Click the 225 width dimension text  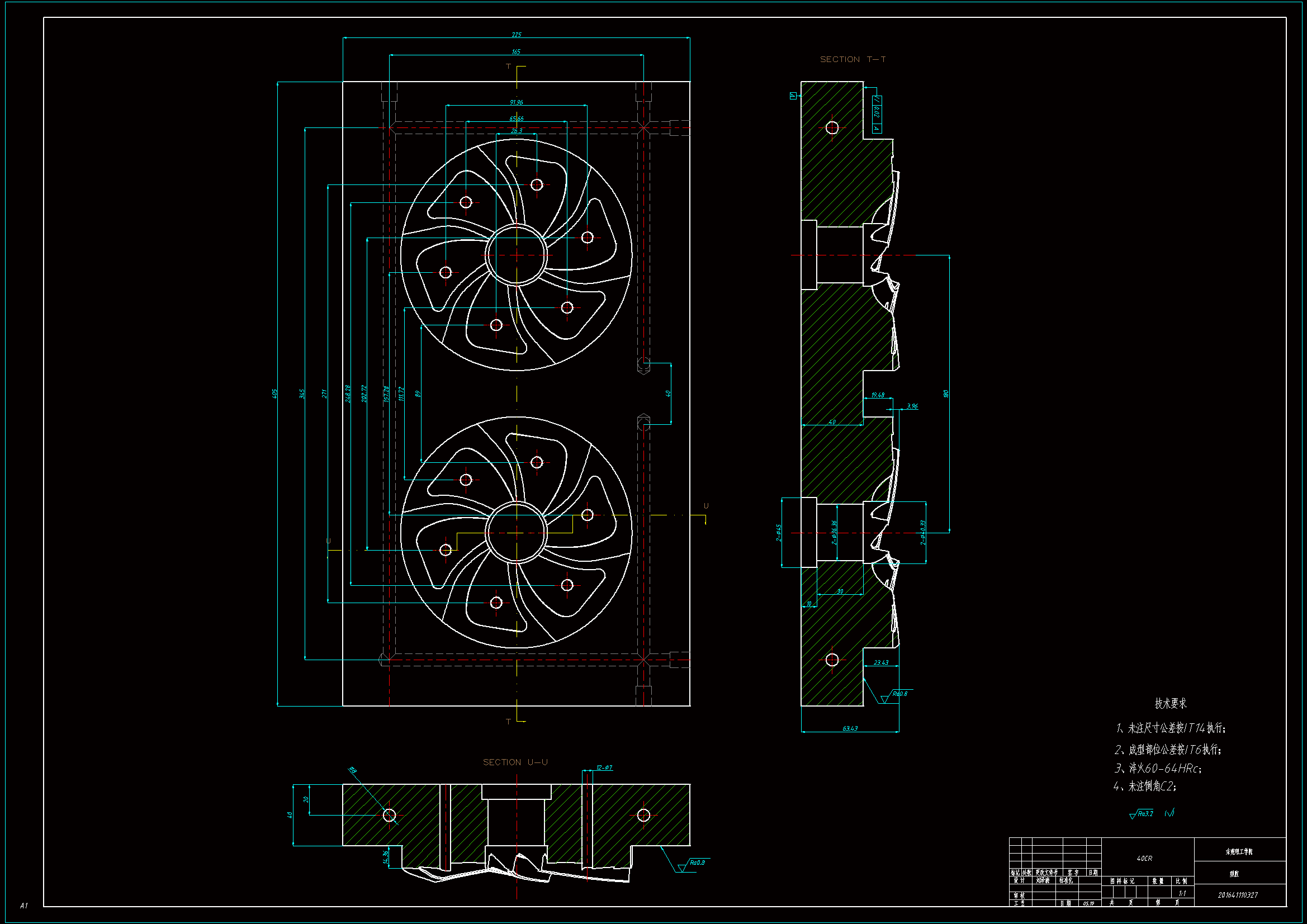coord(517,35)
